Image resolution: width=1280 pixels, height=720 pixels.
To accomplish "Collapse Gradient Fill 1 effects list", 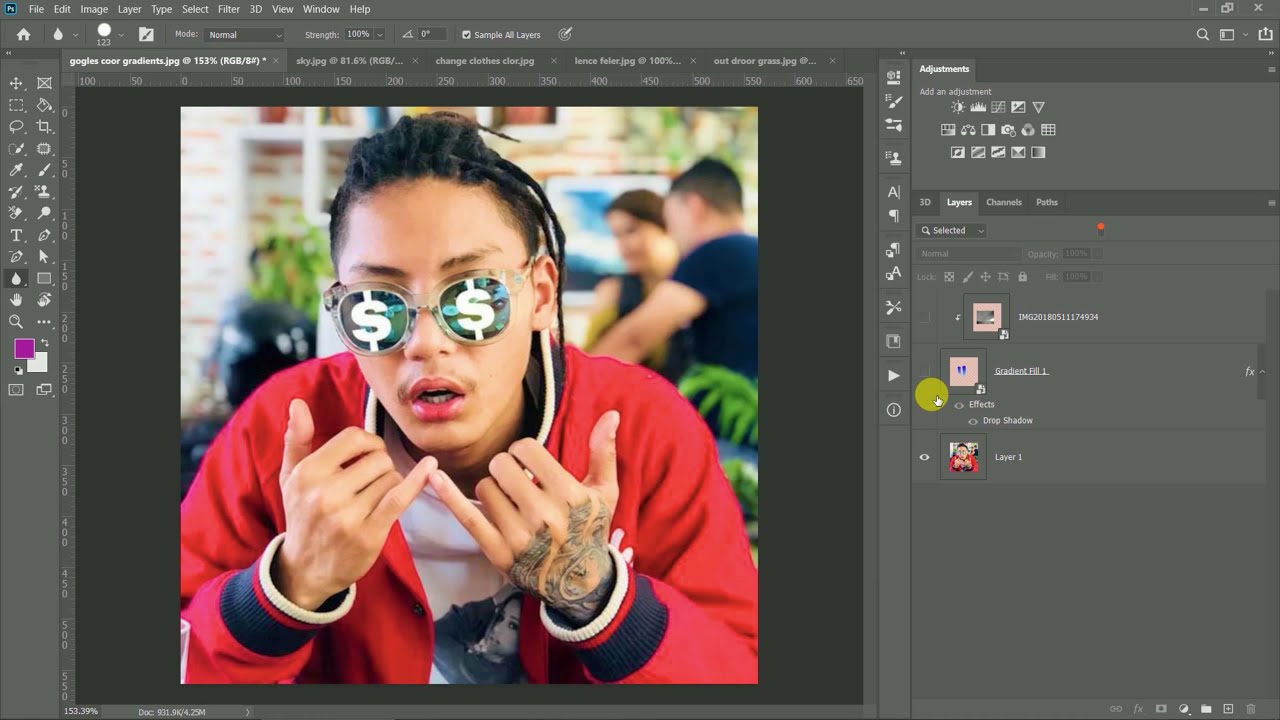I will (1262, 371).
